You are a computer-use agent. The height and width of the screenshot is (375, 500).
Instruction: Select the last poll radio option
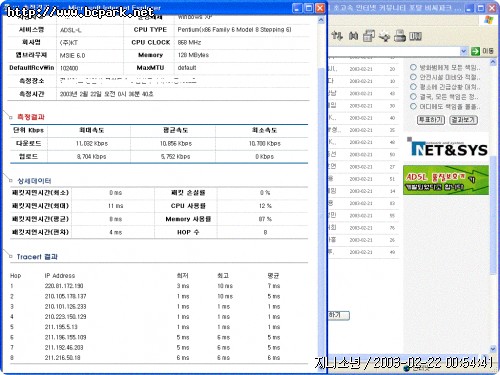click(413, 107)
